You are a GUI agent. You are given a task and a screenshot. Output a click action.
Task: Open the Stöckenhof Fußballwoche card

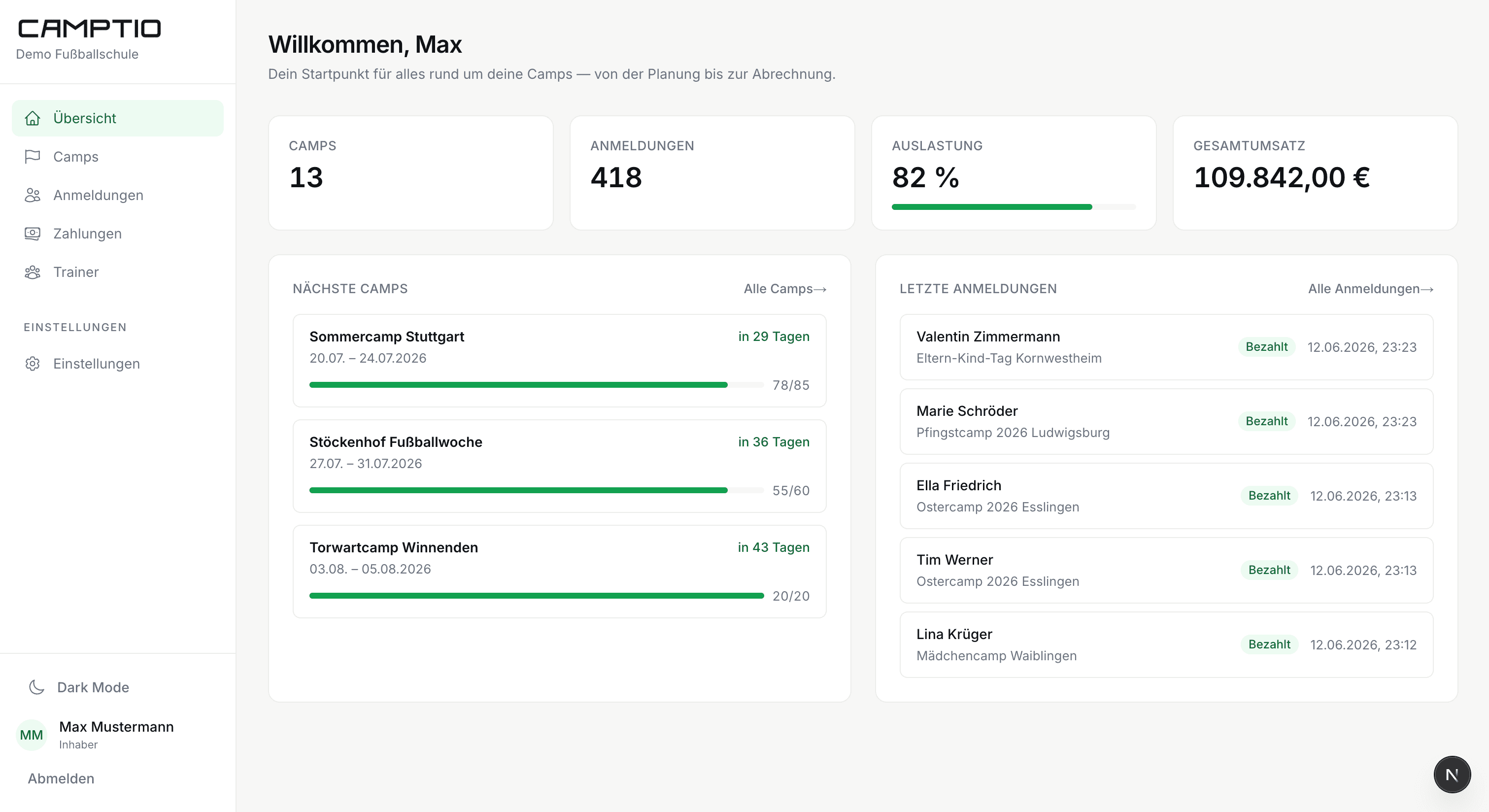point(560,467)
